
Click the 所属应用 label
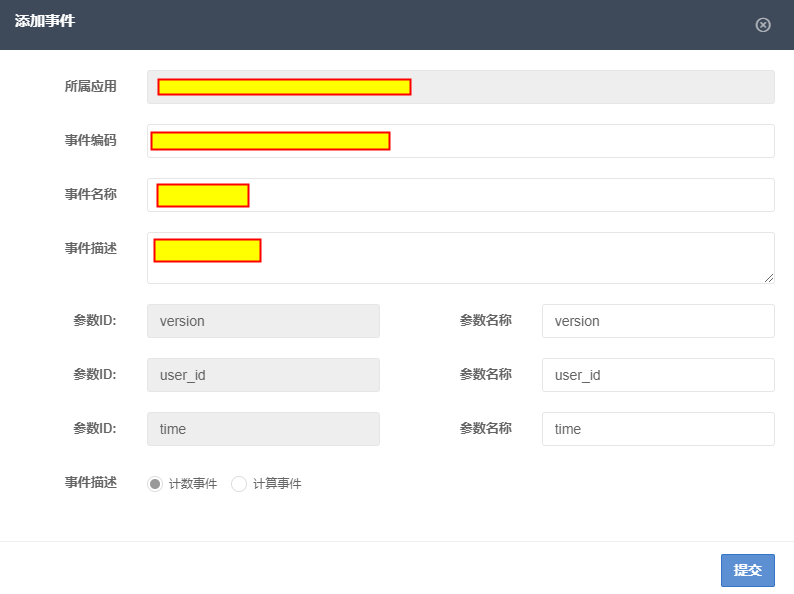point(91,86)
